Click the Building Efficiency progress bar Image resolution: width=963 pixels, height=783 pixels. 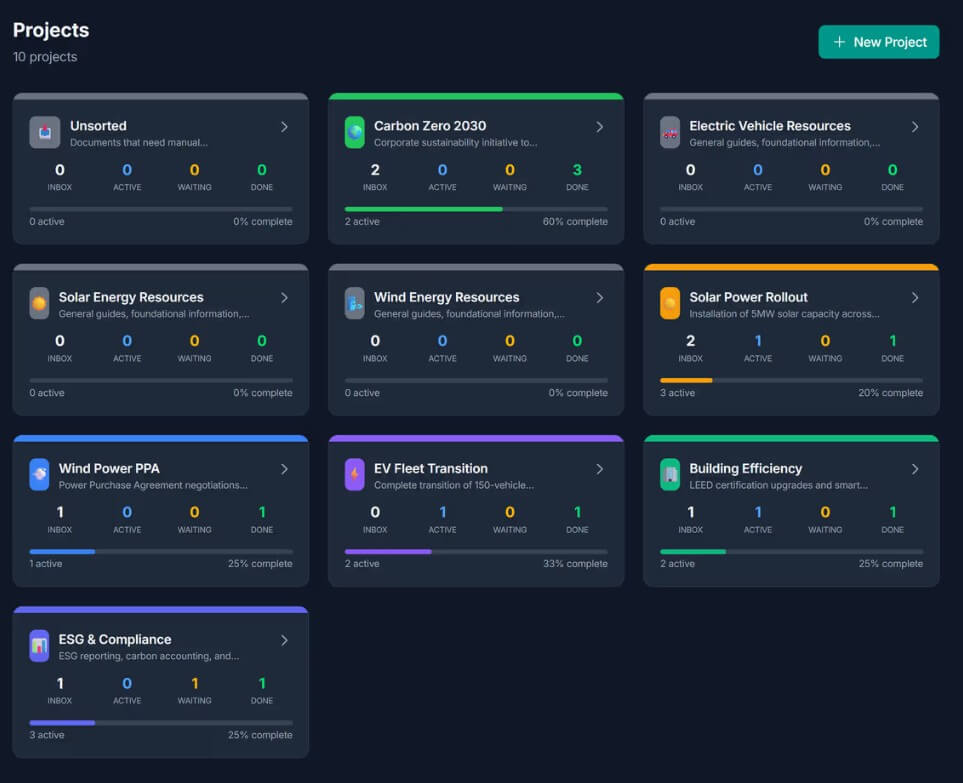click(x=792, y=552)
